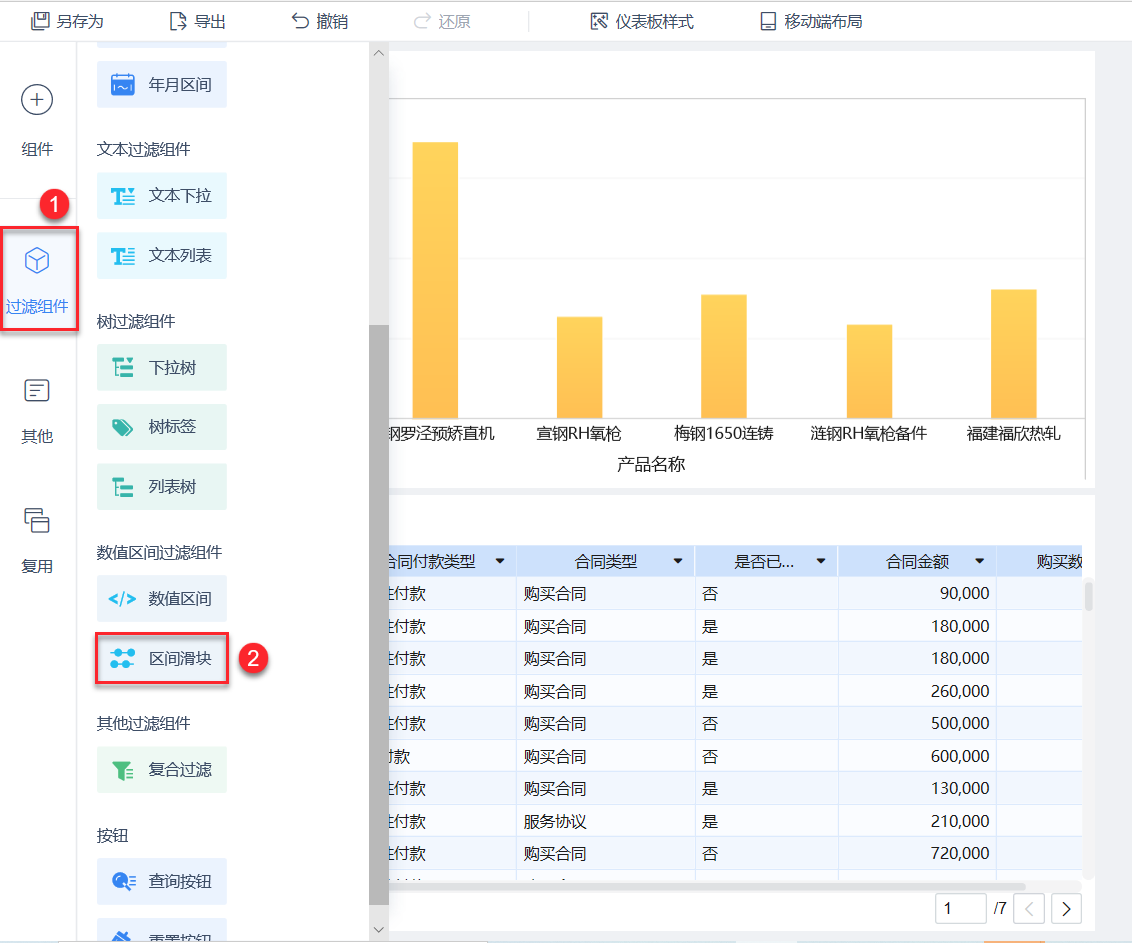The image size is (1132, 943).
Task: Open the 复用 sidebar icon
Action: pos(37,520)
